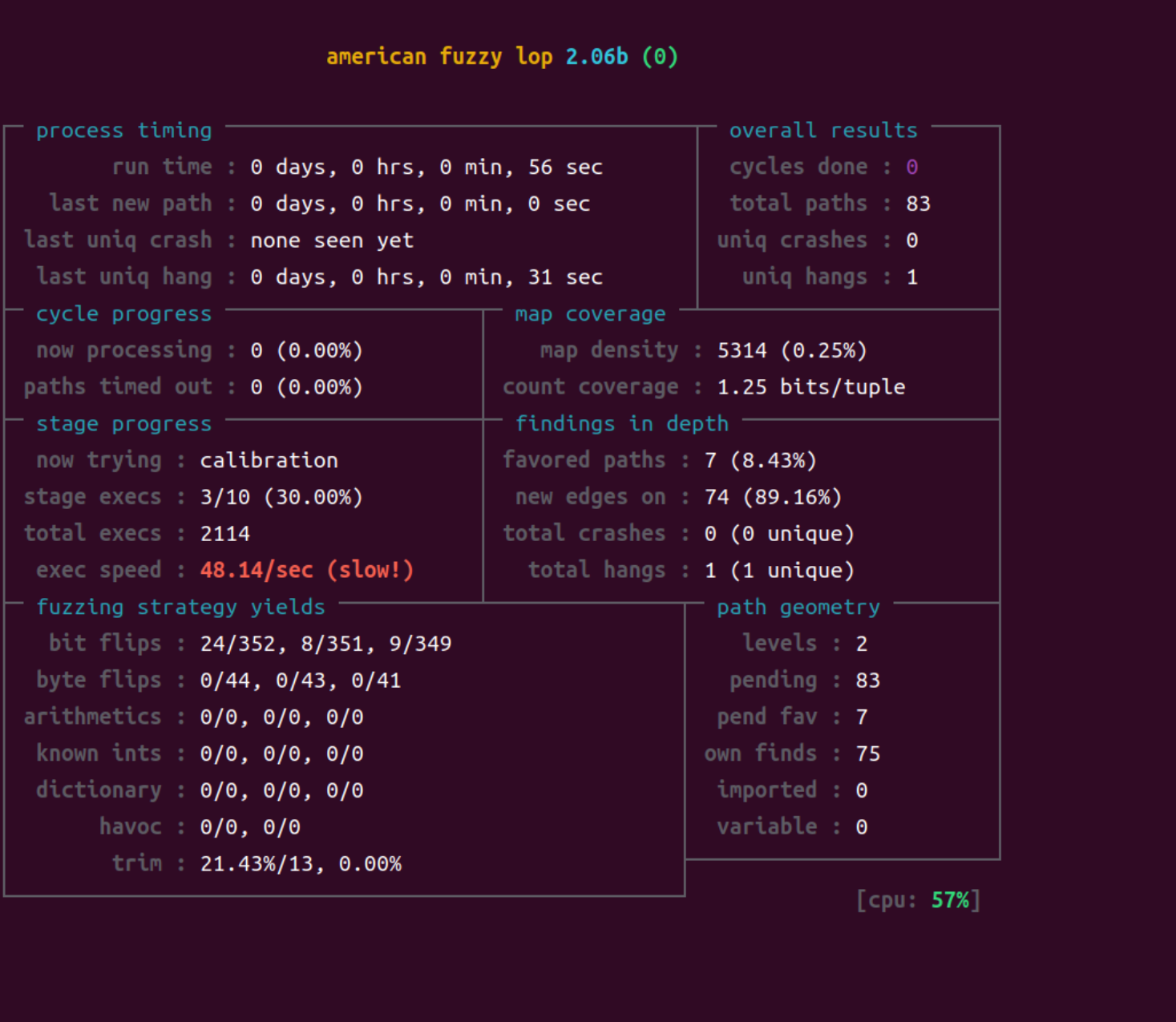1176x1022 pixels.
Task: Click the 'arithmetics' label
Action: [93, 717]
